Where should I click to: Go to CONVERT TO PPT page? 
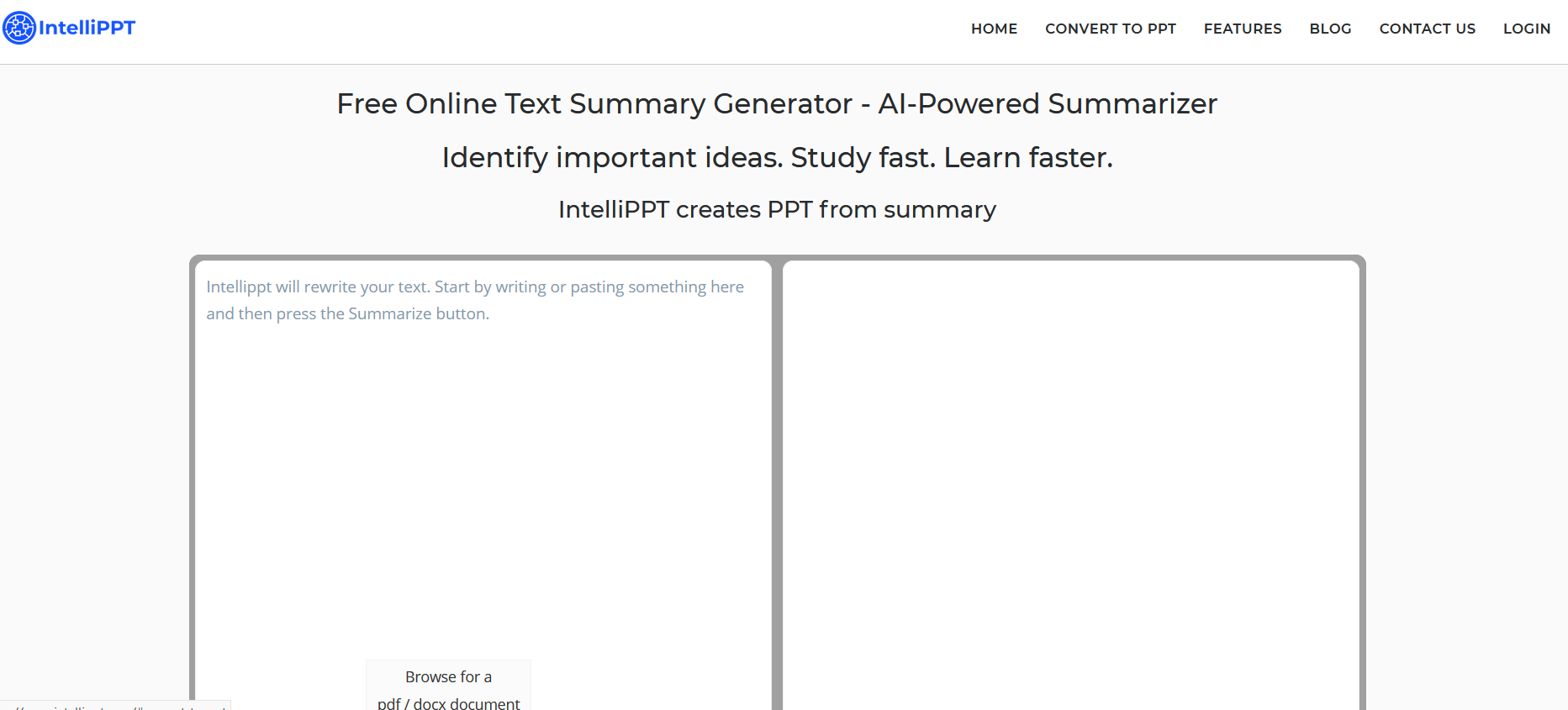click(x=1110, y=29)
